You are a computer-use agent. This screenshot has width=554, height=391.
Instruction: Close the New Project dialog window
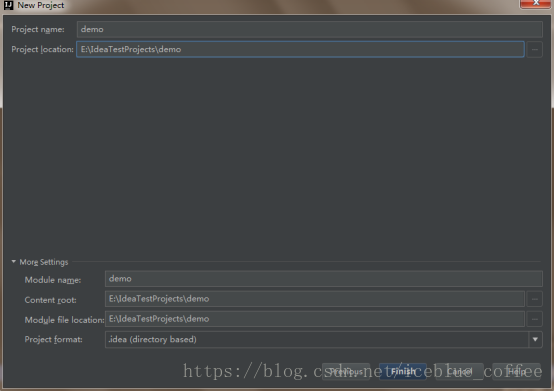click(536, 3)
